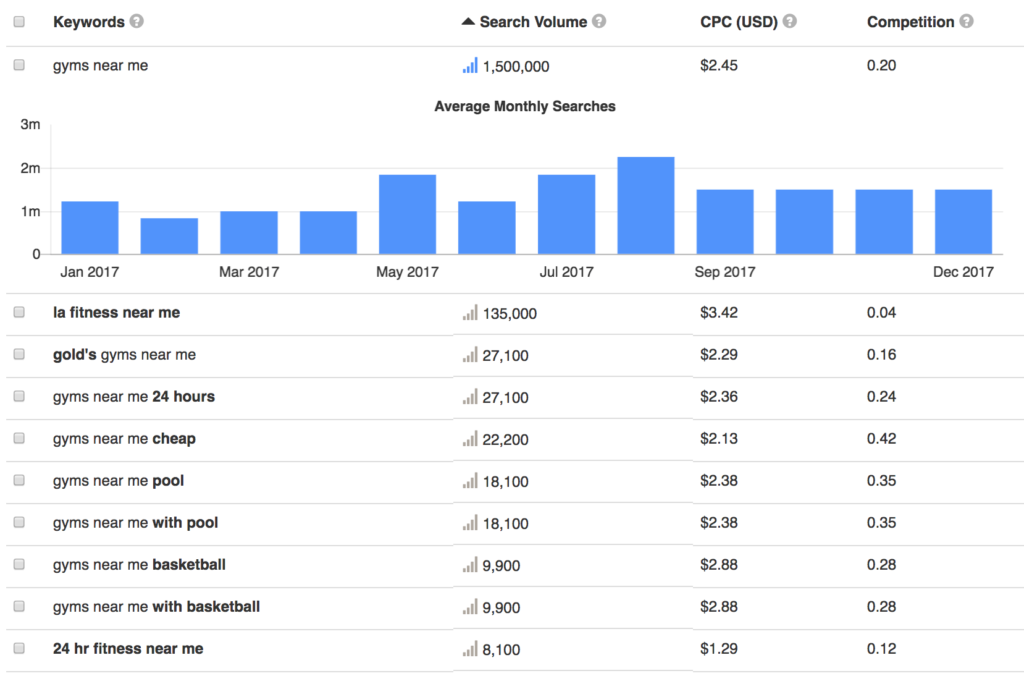The image size is (1024, 676).
Task: Click blue trend chart icon for gyms near me
Action: coord(470,65)
